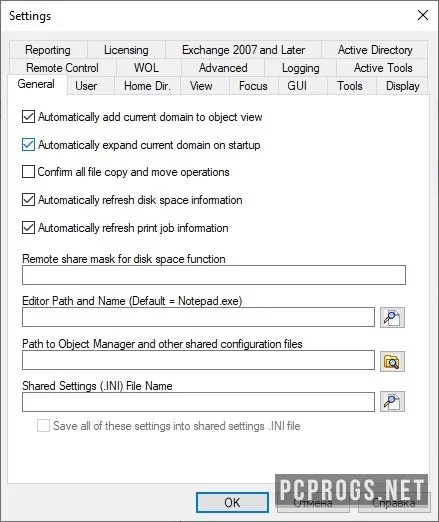This screenshot has width=439, height=522.
Task: Open the Exchange 2007 and Later tab
Action: tap(243, 50)
